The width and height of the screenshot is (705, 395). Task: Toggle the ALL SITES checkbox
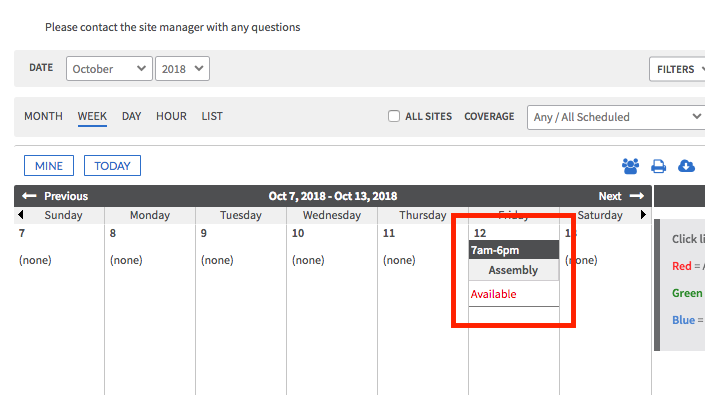(394, 116)
